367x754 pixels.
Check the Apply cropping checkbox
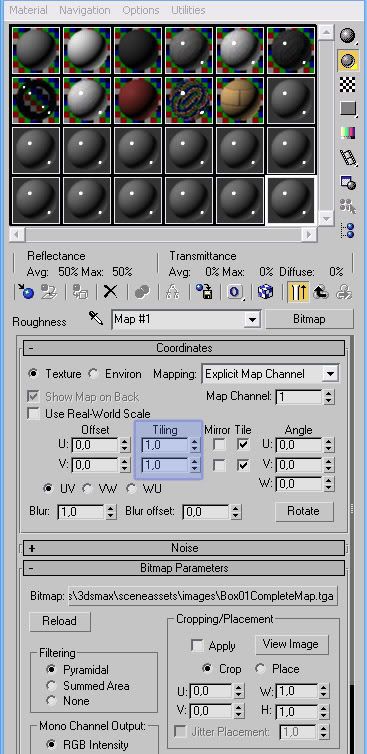[x=196, y=645]
